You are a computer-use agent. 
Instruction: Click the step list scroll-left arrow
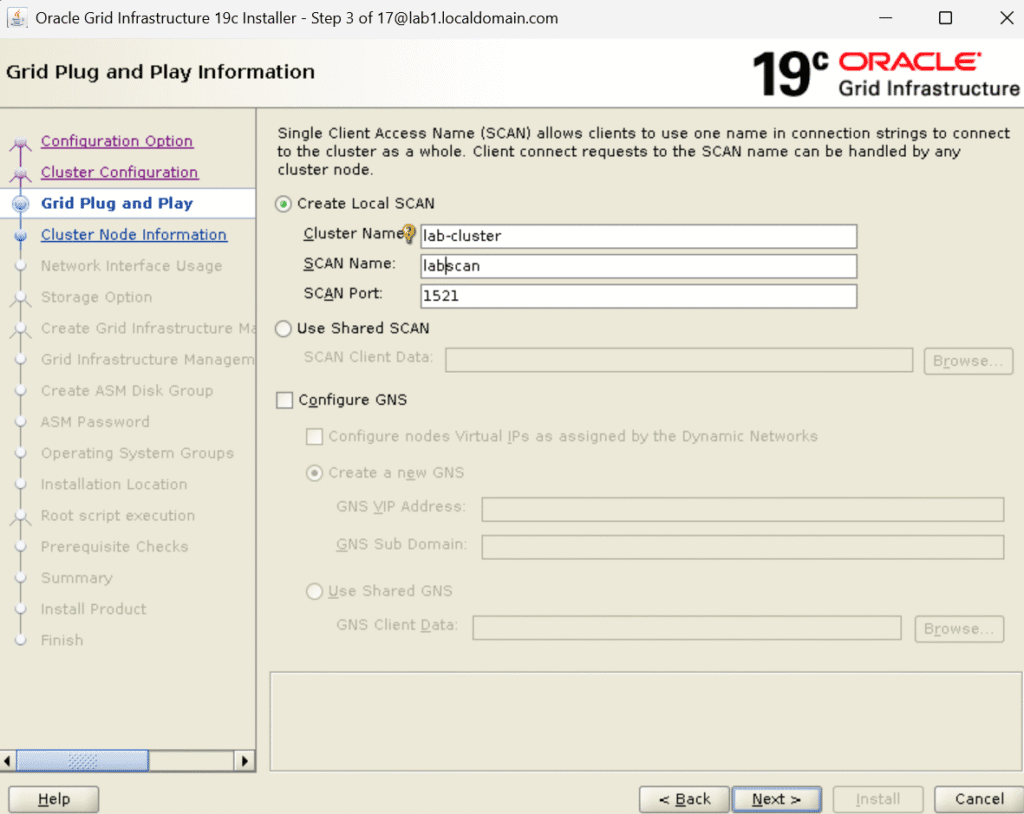8,761
